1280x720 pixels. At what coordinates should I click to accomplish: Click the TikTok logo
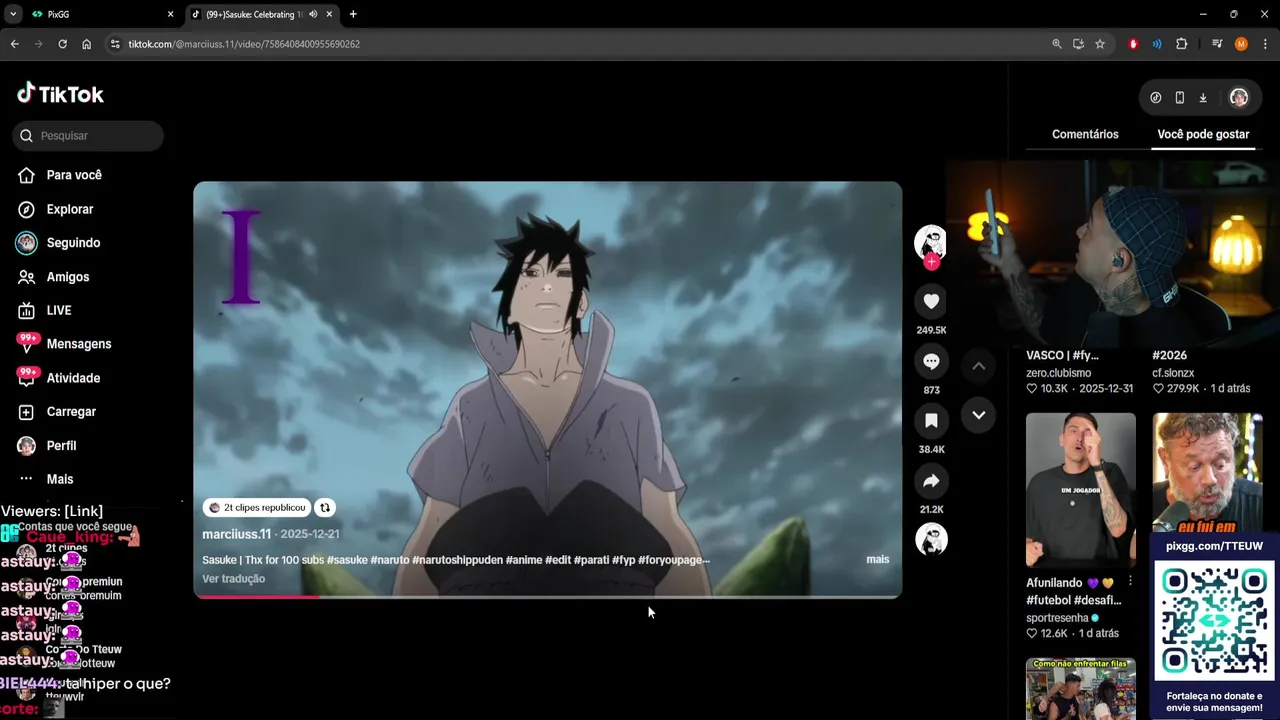coord(60,94)
